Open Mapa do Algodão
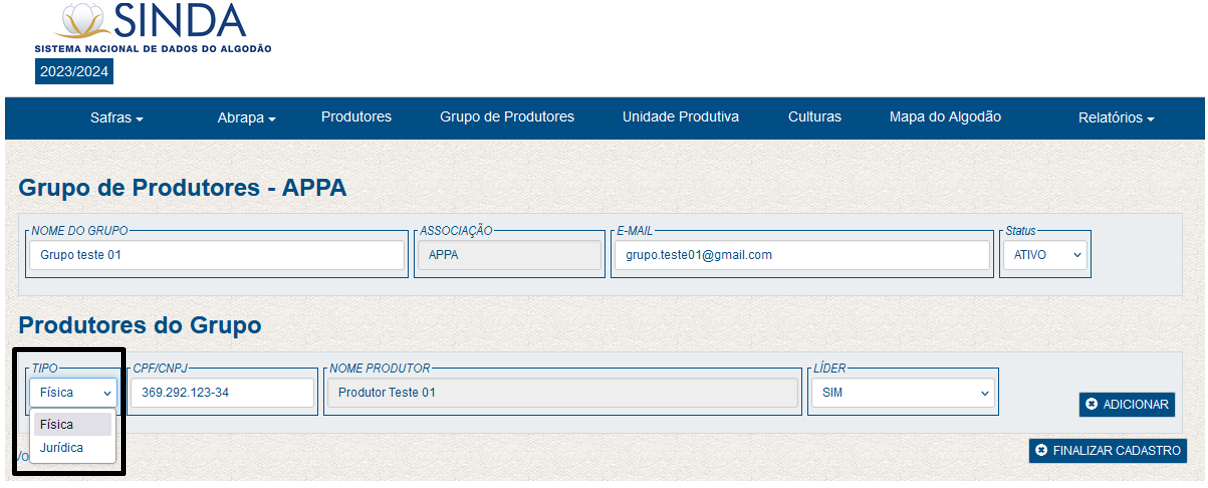Image resolution: width=1208 pixels, height=488 pixels. 945,117
